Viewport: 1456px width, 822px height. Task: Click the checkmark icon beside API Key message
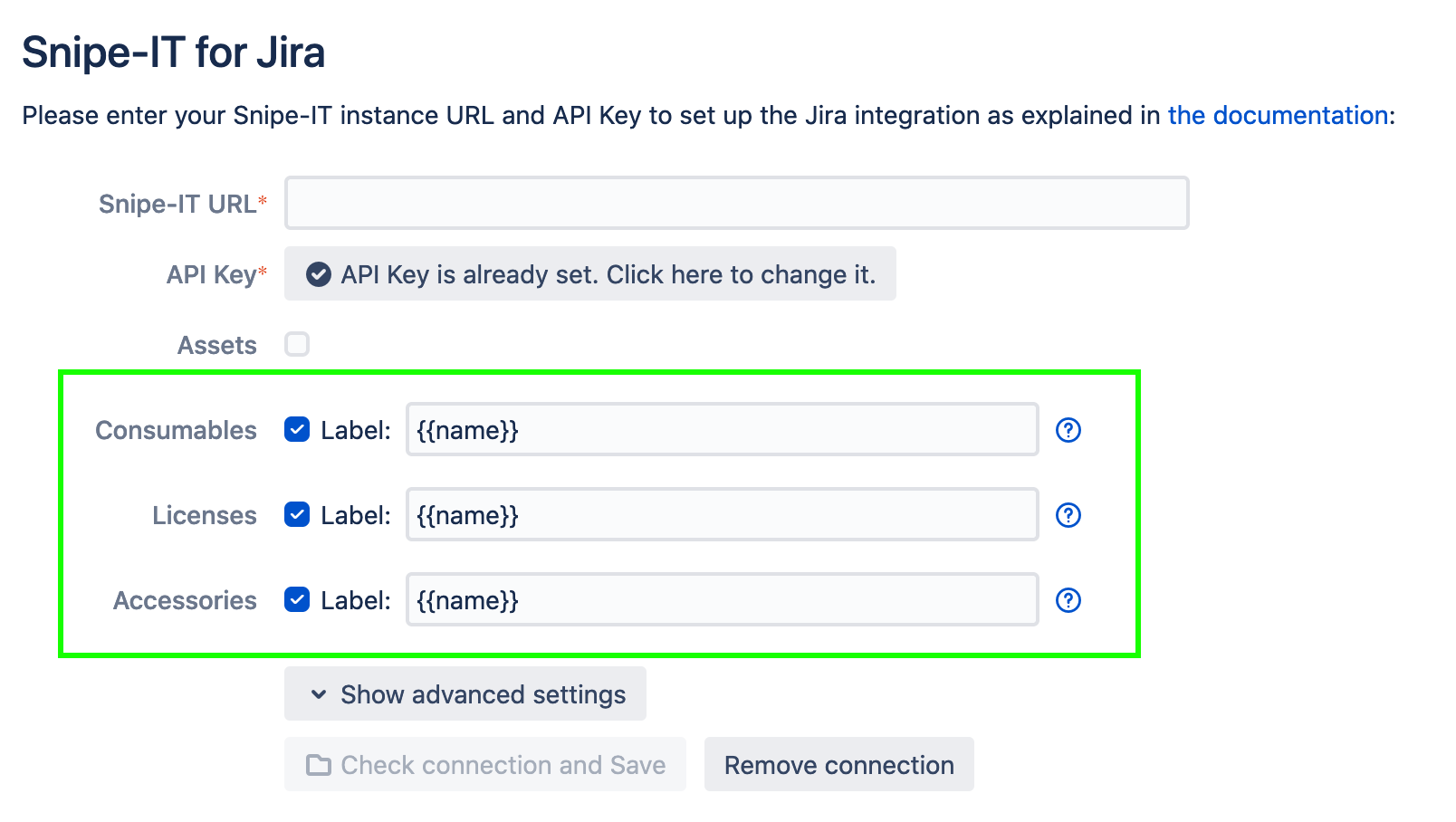[318, 274]
